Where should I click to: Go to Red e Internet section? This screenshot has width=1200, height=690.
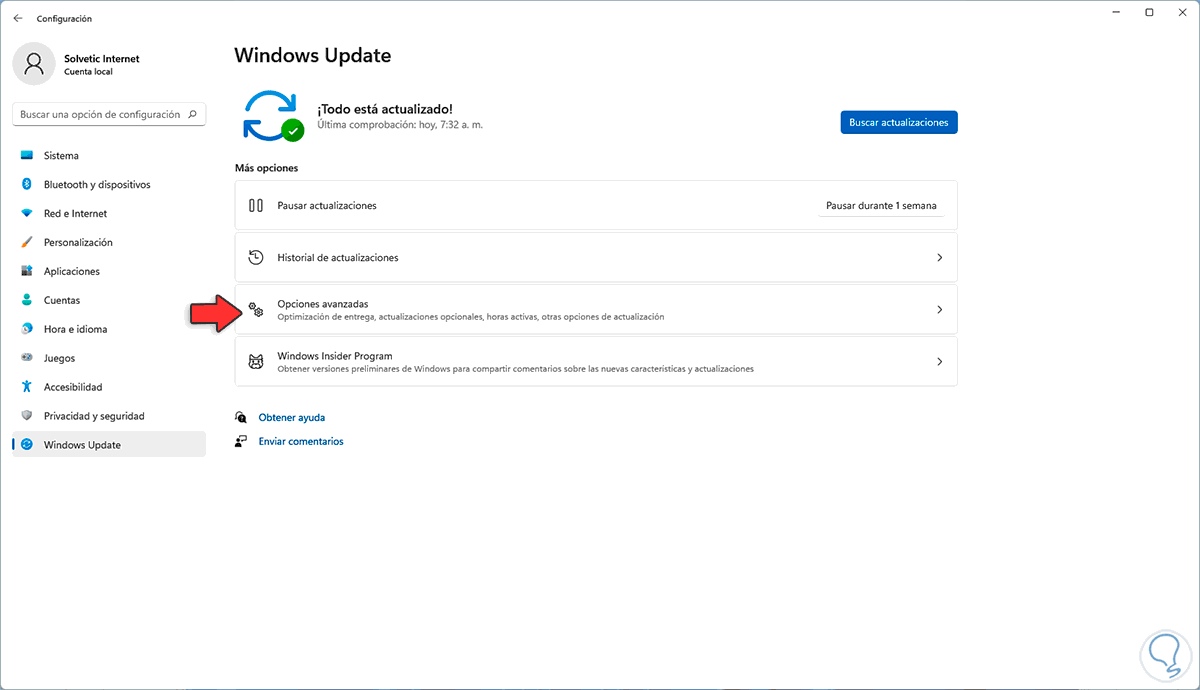point(109,214)
